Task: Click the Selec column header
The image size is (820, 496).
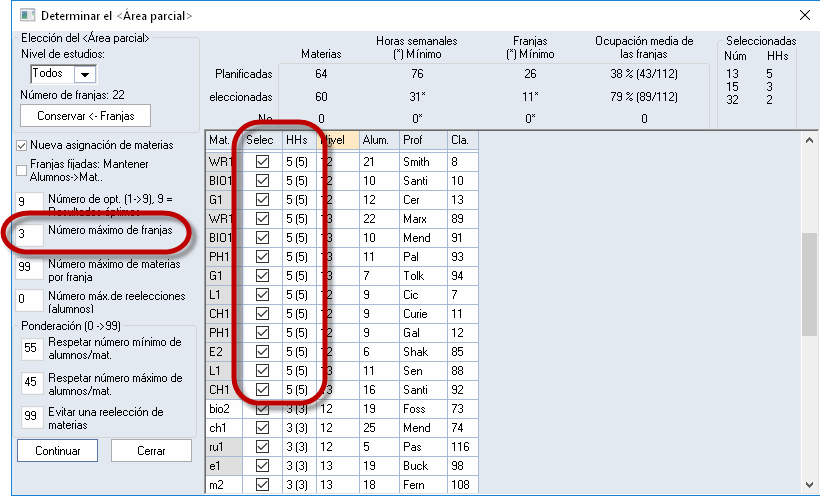Action: tap(262, 140)
